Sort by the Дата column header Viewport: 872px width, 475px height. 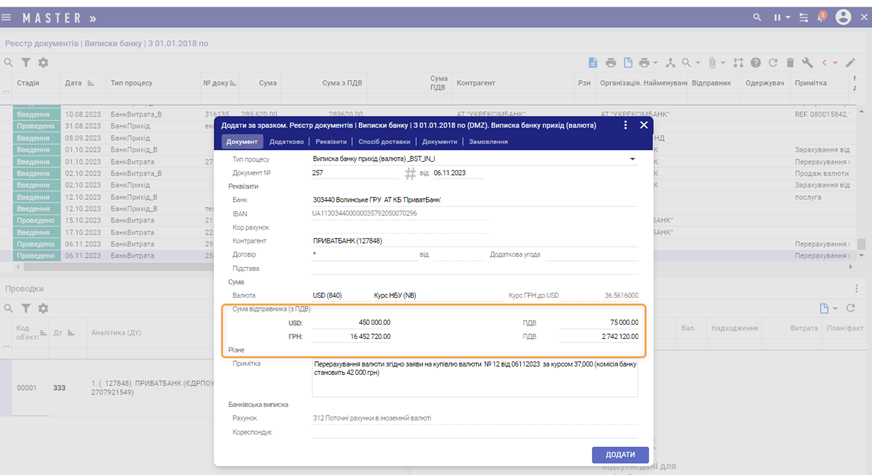click(x=73, y=82)
